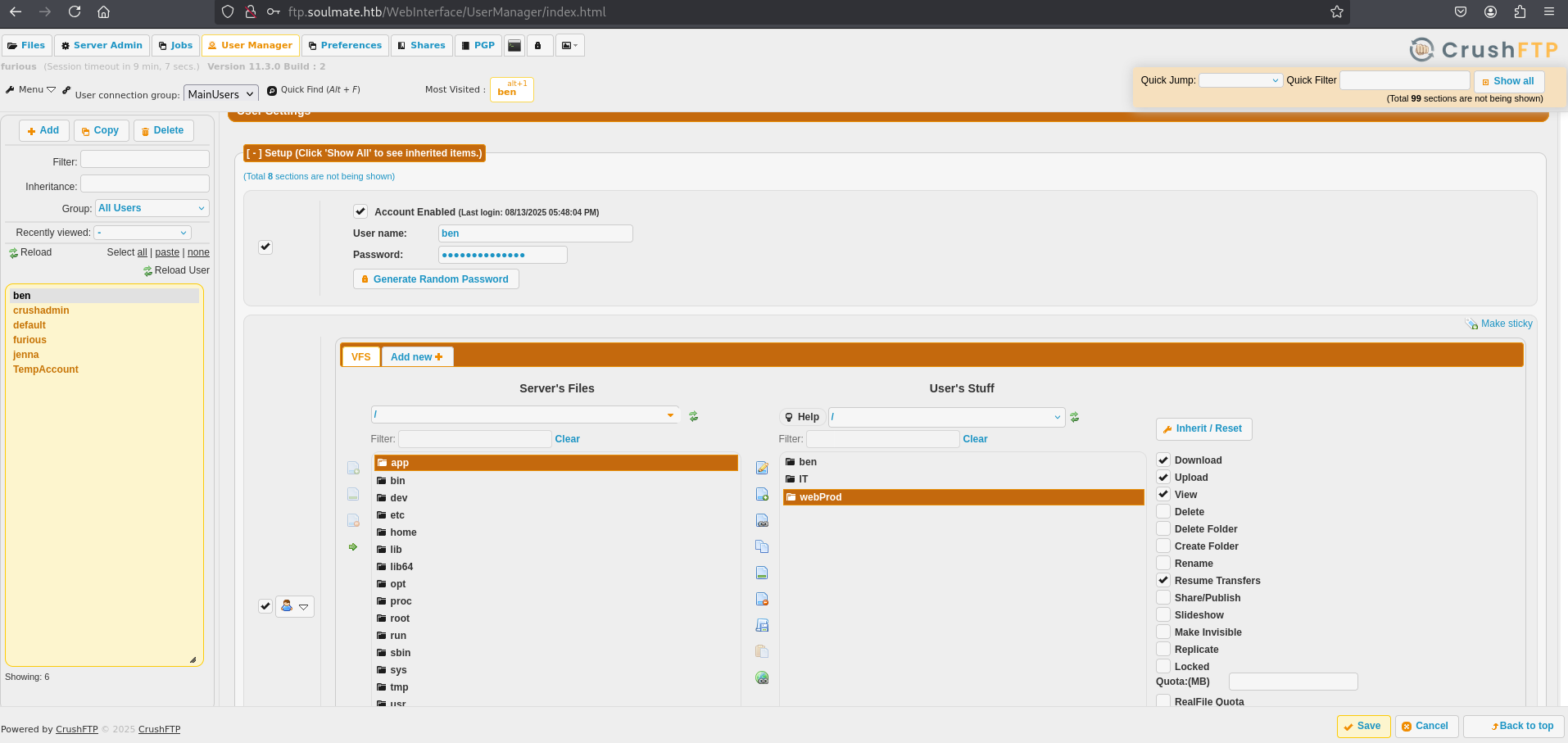
Task: Click Generate Random Password button
Action: coord(436,279)
